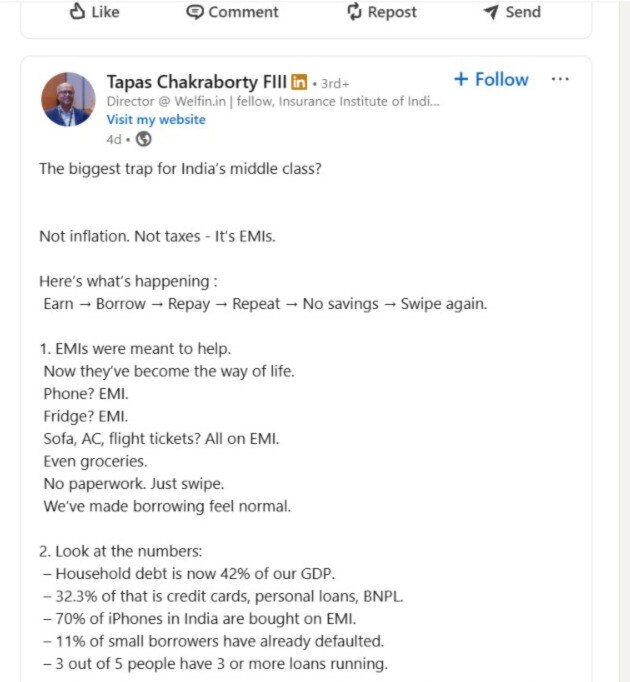Click the 3rd+ connection degree label
The height and width of the screenshot is (682, 630).
pos(334,83)
